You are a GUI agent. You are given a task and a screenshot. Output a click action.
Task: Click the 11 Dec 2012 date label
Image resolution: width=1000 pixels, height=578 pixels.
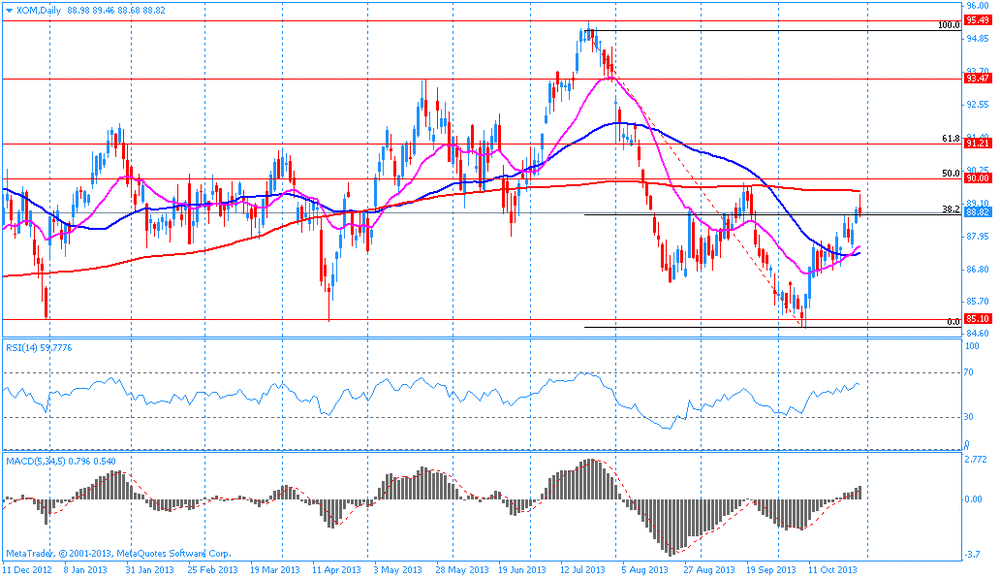[x=27, y=570]
